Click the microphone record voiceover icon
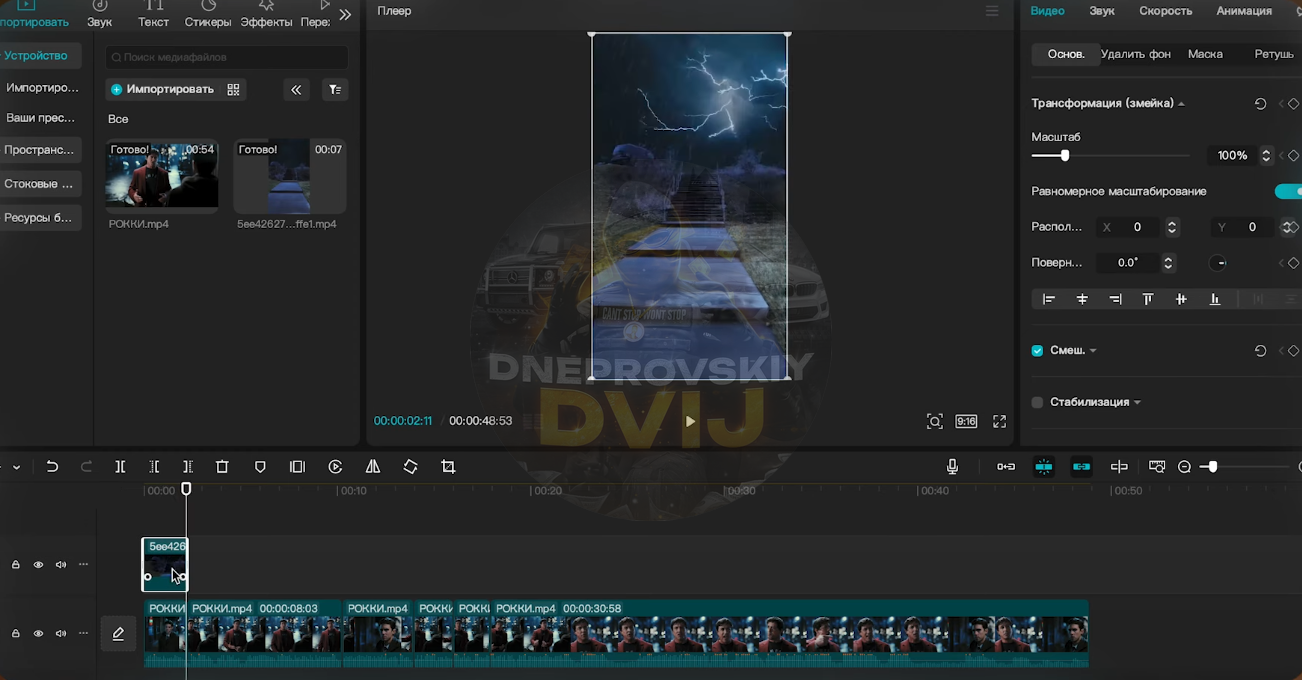 [952, 467]
